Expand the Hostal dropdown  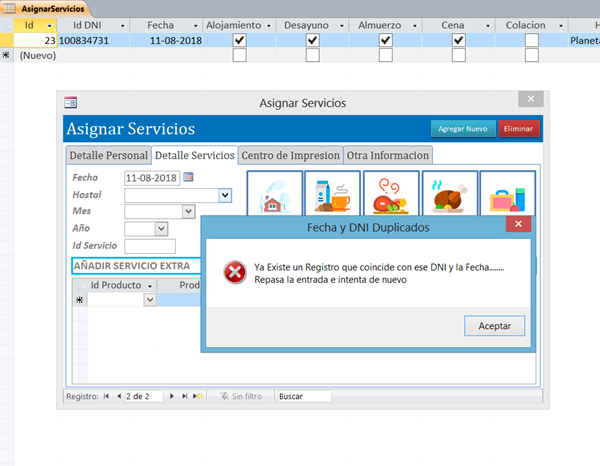pyautogui.click(x=225, y=196)
